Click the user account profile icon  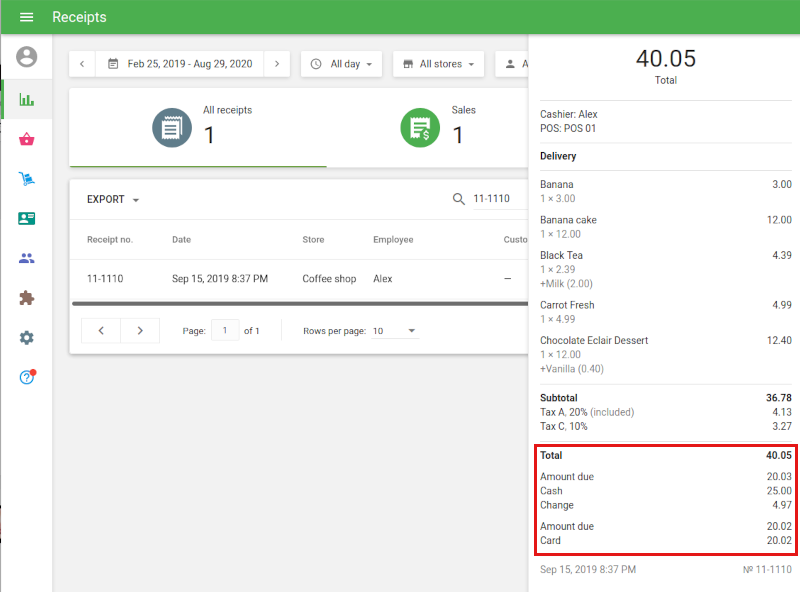[x=27, y=57]
